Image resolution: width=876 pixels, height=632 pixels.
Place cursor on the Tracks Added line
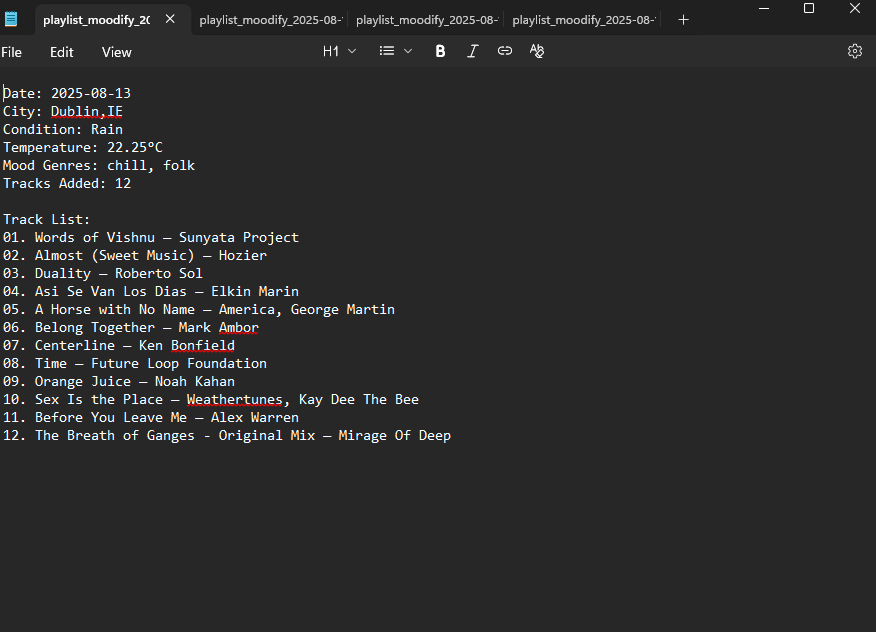click(67, 183)
